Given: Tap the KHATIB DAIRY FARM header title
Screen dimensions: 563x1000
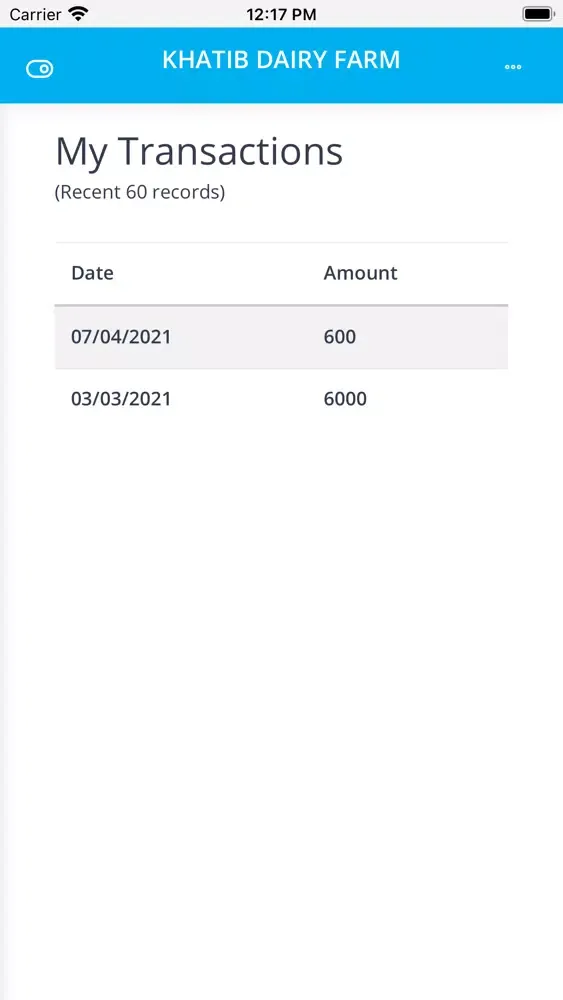Looking at the screenshot, I should [x=281, y=60].
